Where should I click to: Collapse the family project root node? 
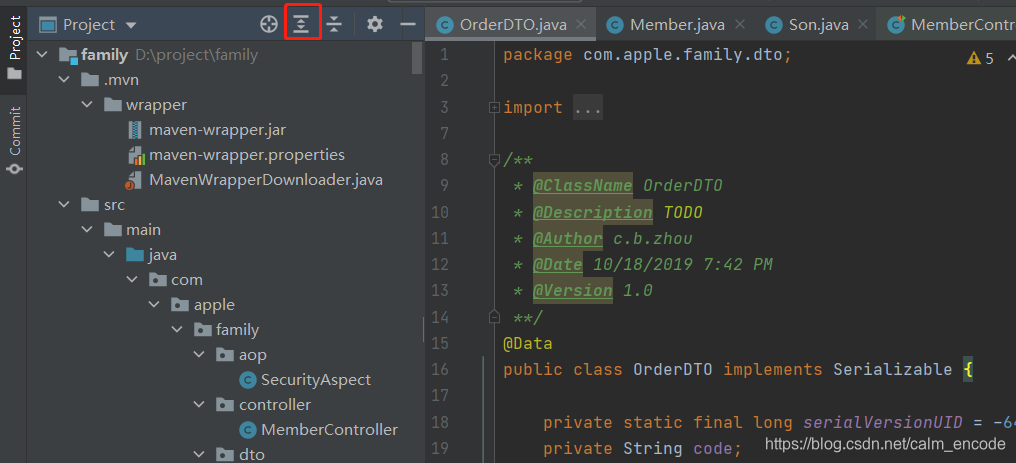(x=43, y=55)
